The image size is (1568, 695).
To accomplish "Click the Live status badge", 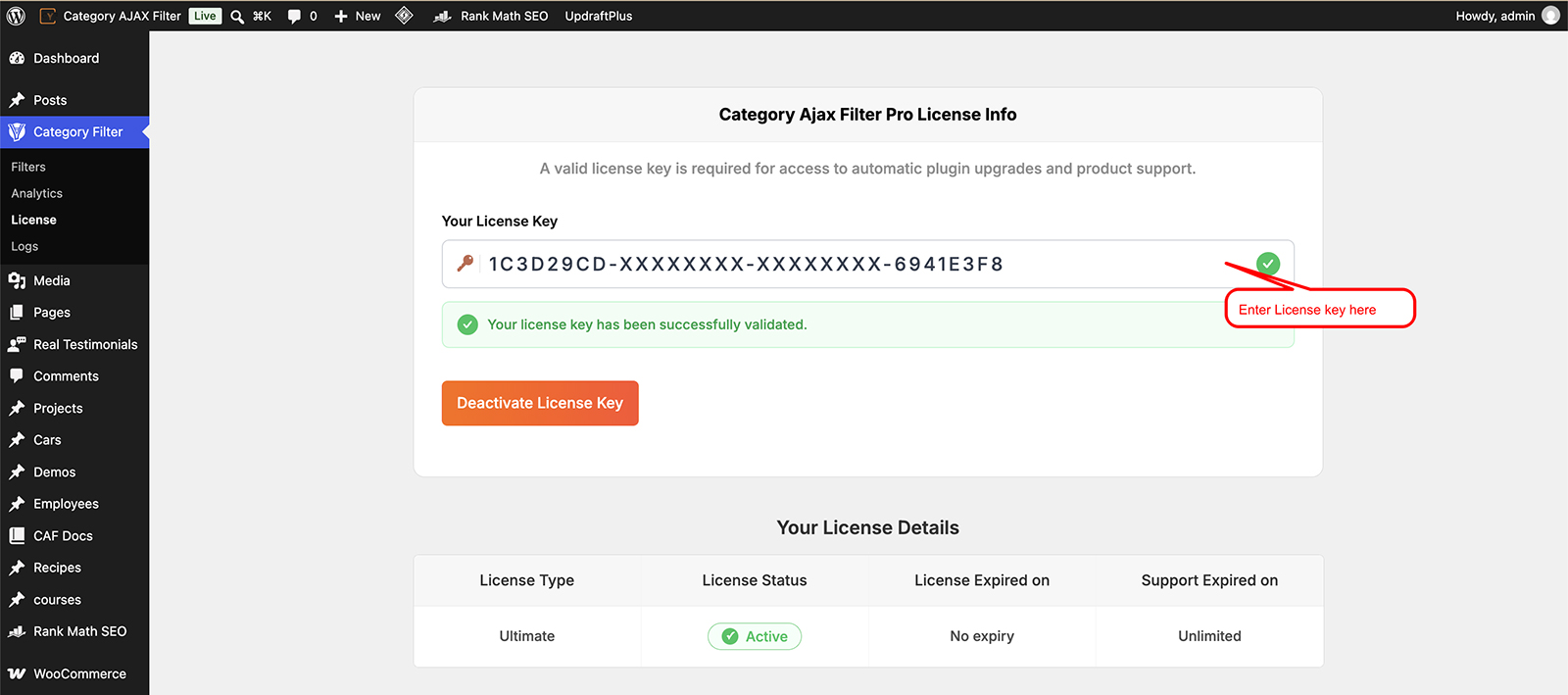I will (205, 16).
